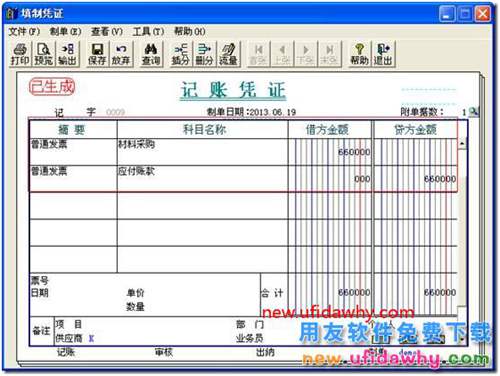500x376 pixels.
Task: Delete an entry line with 删分
Action: 204,54
